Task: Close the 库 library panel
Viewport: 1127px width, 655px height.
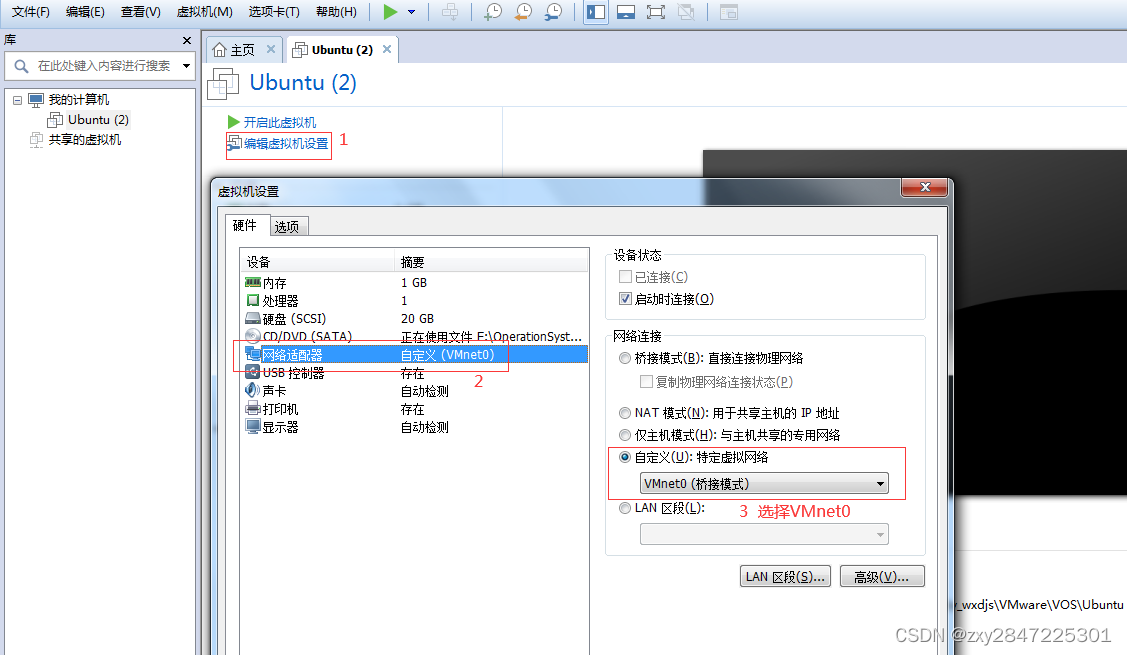Action: coord(187,40)
